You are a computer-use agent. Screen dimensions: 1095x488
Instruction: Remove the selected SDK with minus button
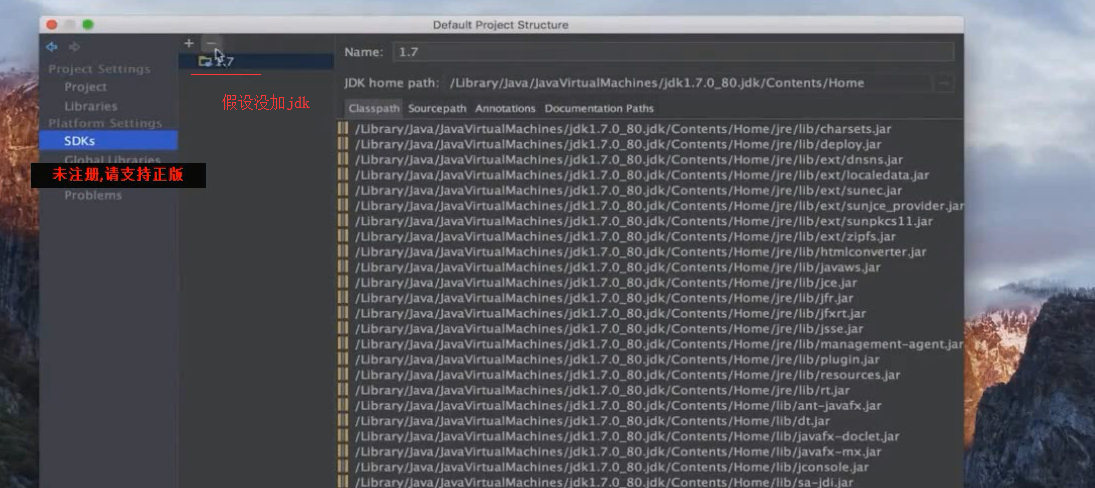[212, 43]
